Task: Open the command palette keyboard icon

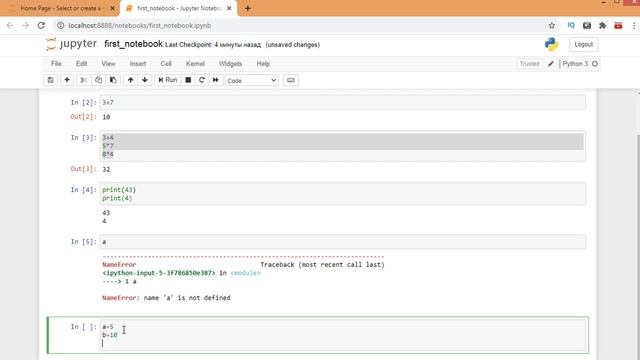Action: (x=291, y=80)
